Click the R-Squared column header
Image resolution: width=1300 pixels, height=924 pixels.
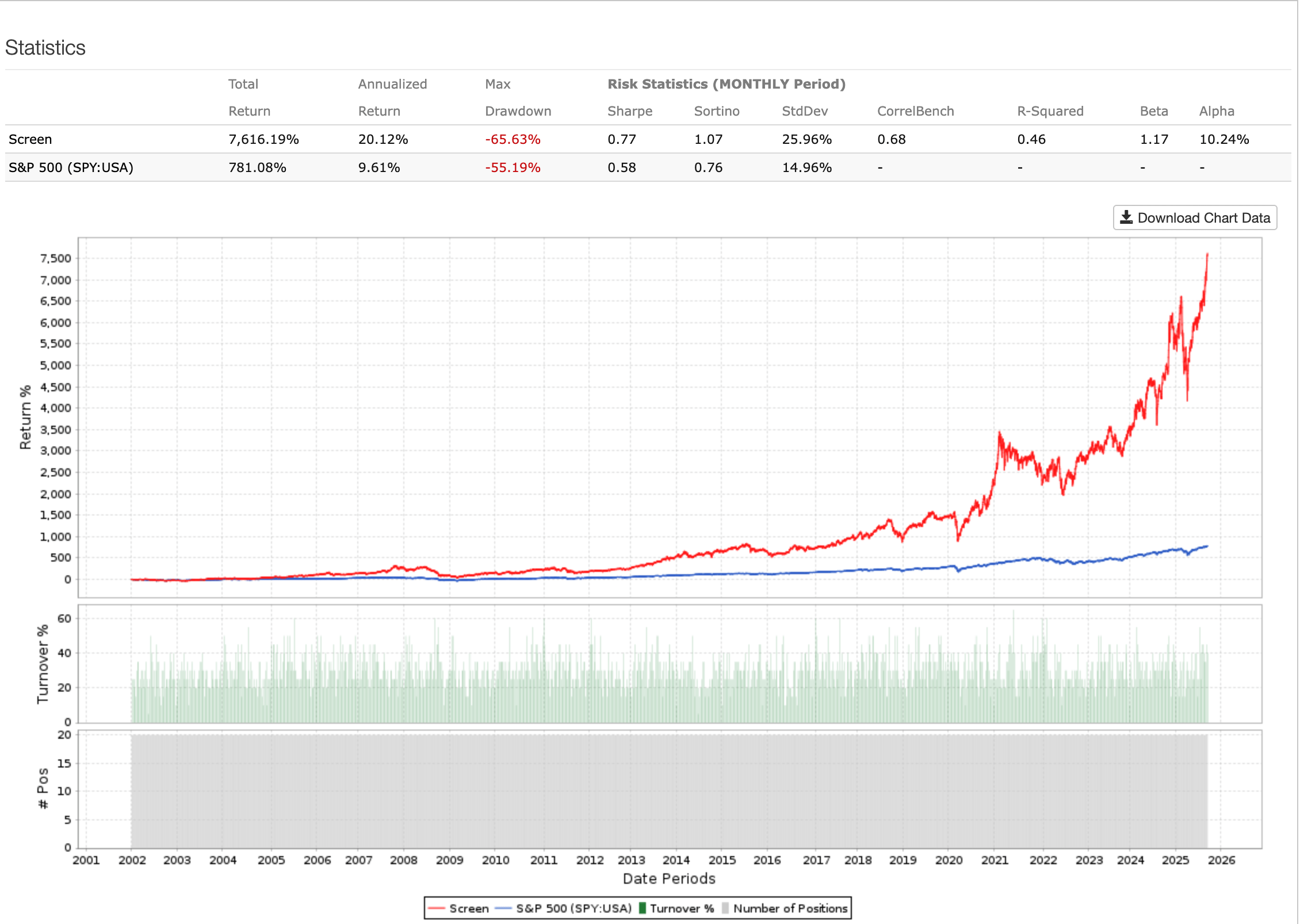pos(1050,111)
